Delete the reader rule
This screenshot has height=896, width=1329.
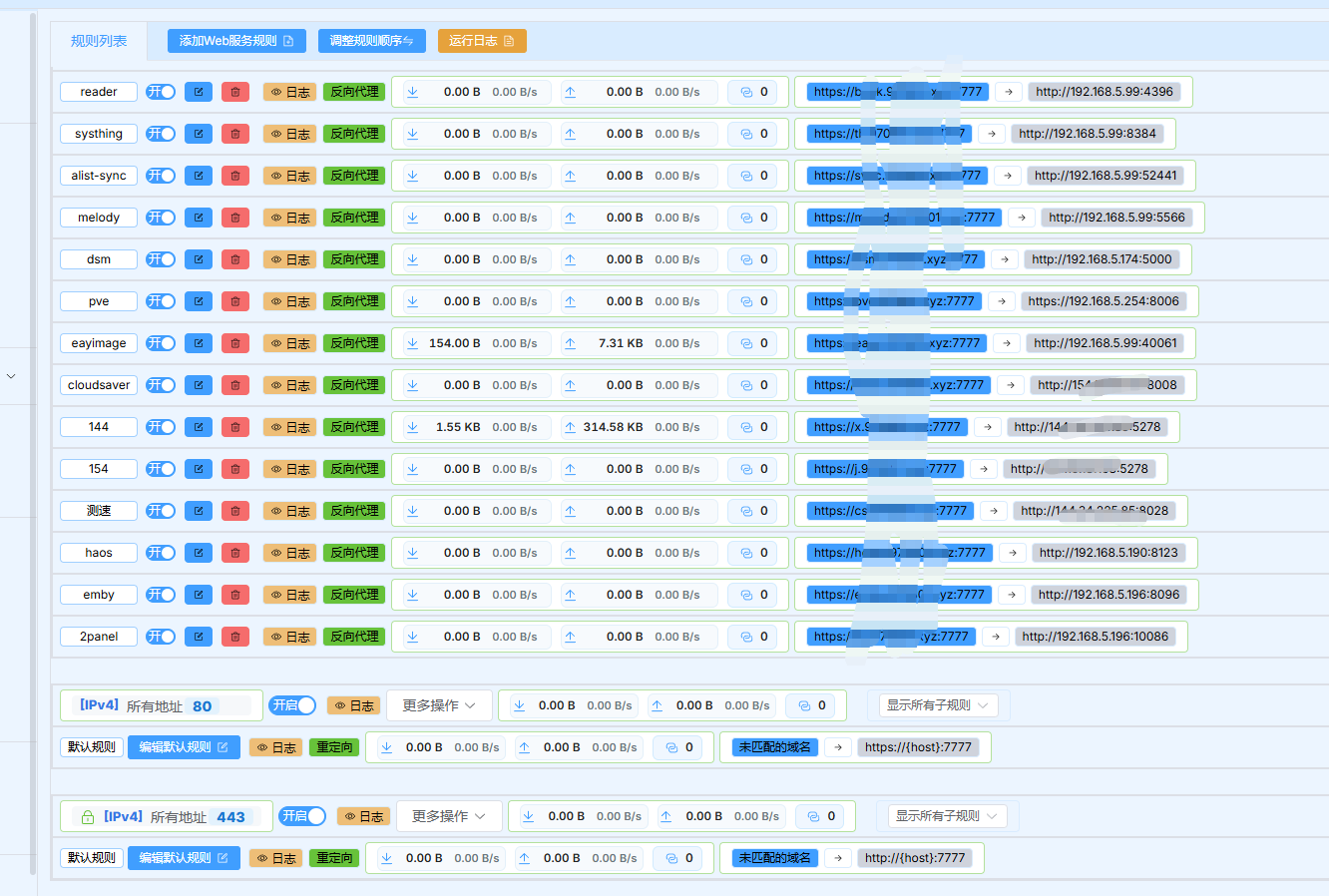[235, 92]
